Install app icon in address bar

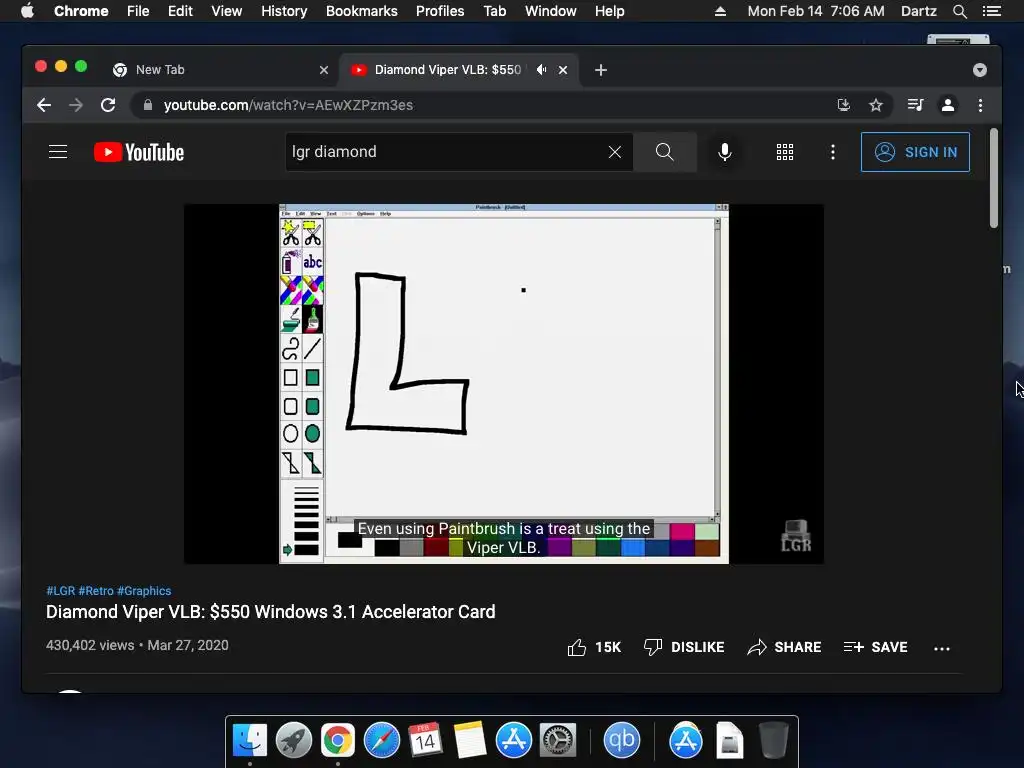(x=844, y=105)
